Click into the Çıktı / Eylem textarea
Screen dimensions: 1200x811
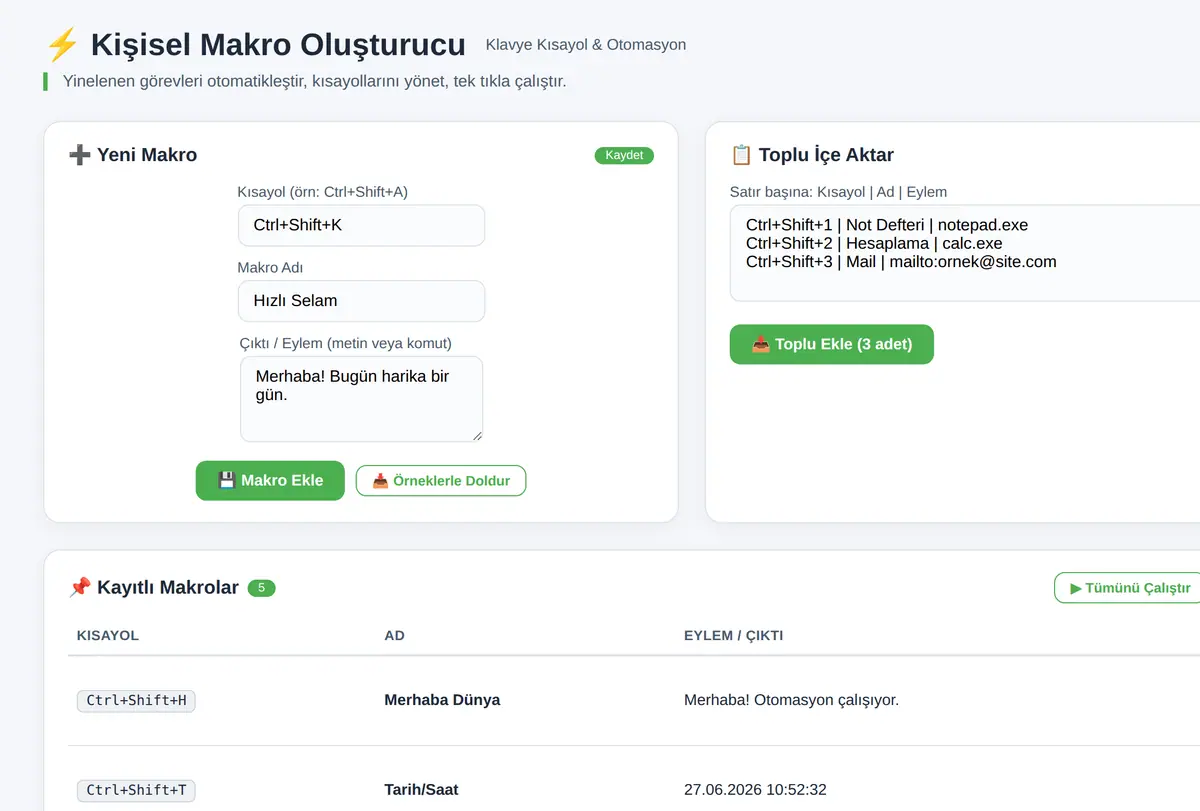(361, 399)
